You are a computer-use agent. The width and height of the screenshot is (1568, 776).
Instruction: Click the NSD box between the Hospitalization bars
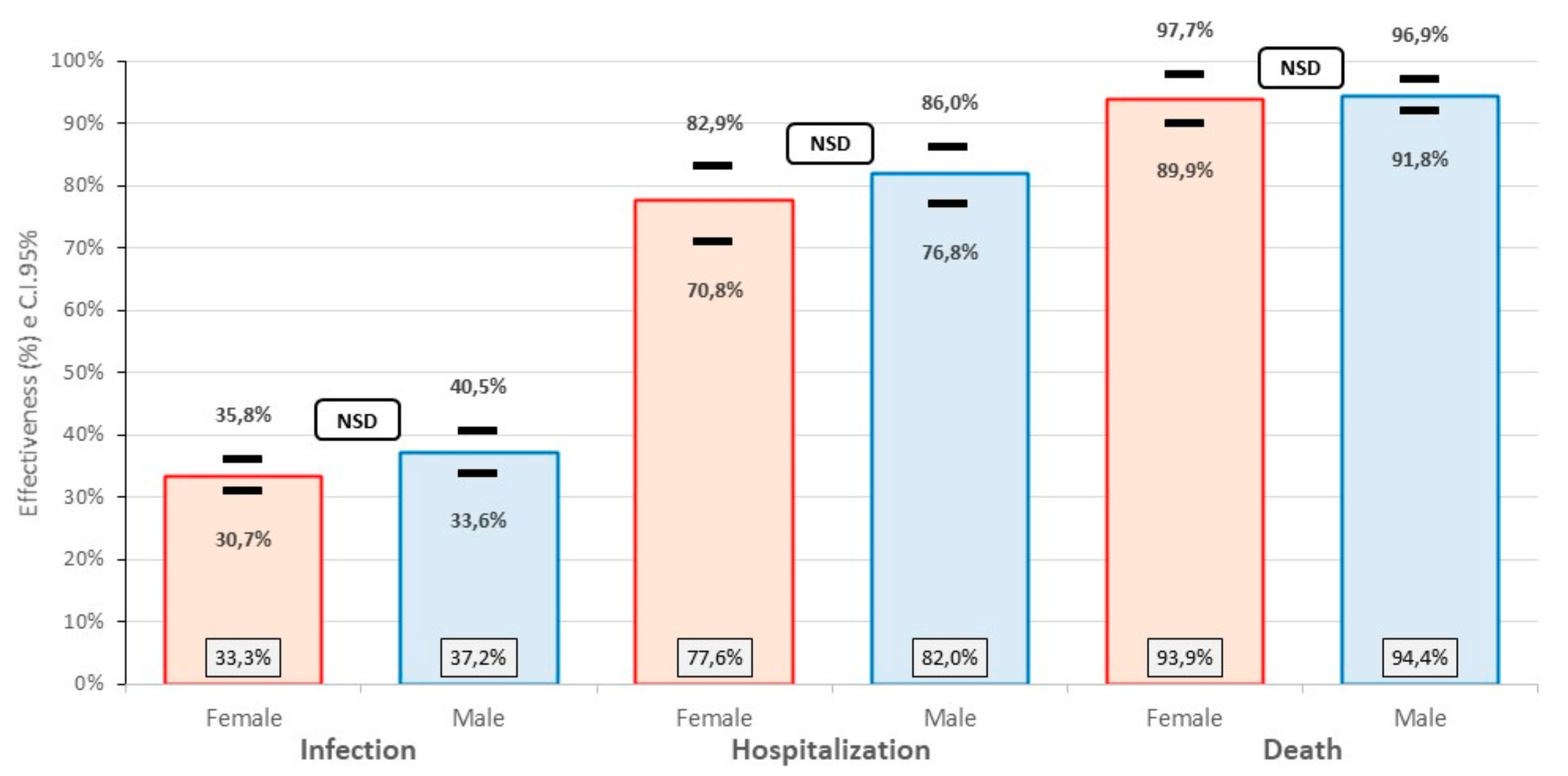[x=830, y=144]
